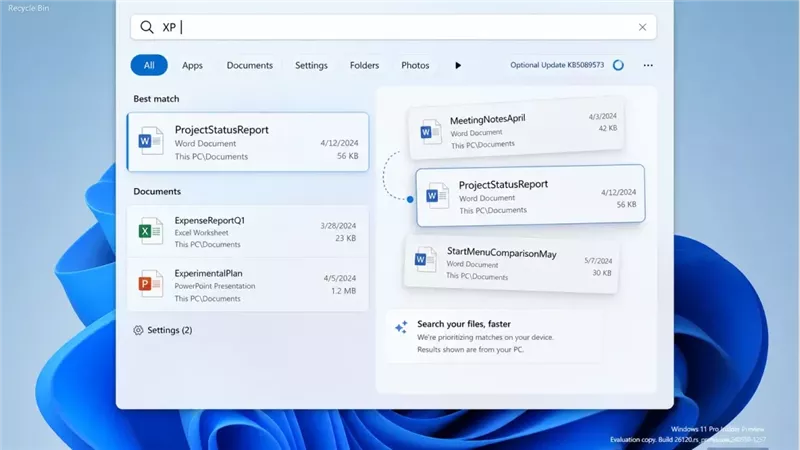The width and height of the screenshot is (800, 450).
Task: Click the gear icon beside Settings (2)
Action: tap(138, 330)
